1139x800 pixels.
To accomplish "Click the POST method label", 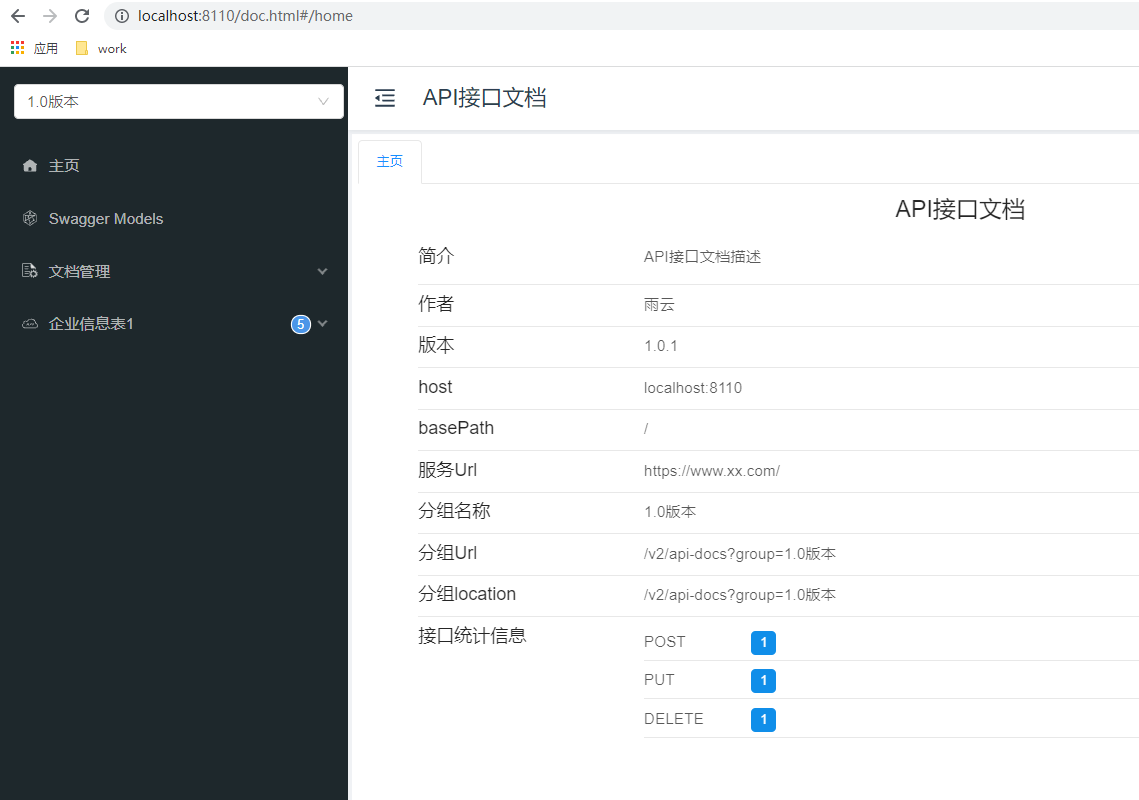I will click(665, 642).
